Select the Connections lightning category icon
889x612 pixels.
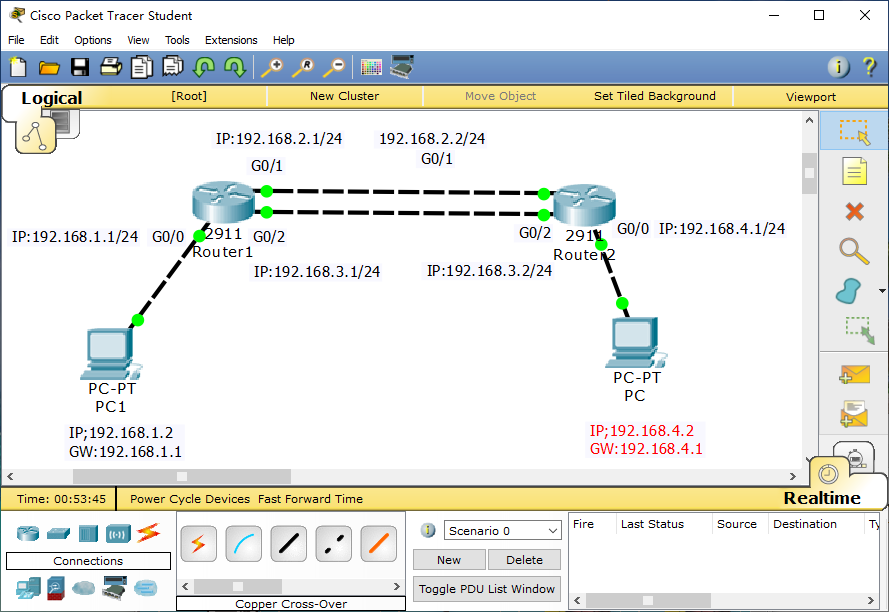coord(149,533)
